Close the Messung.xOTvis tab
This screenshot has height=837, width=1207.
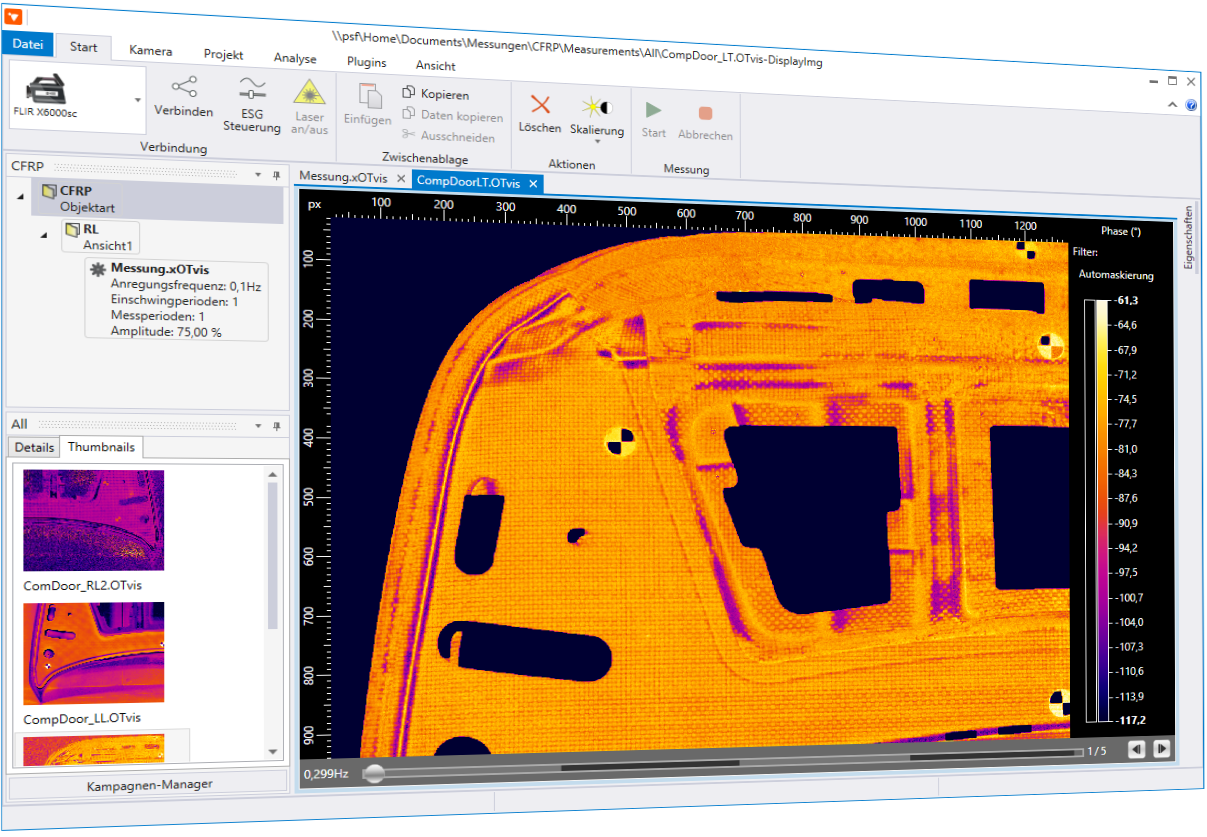pos(400,178)
